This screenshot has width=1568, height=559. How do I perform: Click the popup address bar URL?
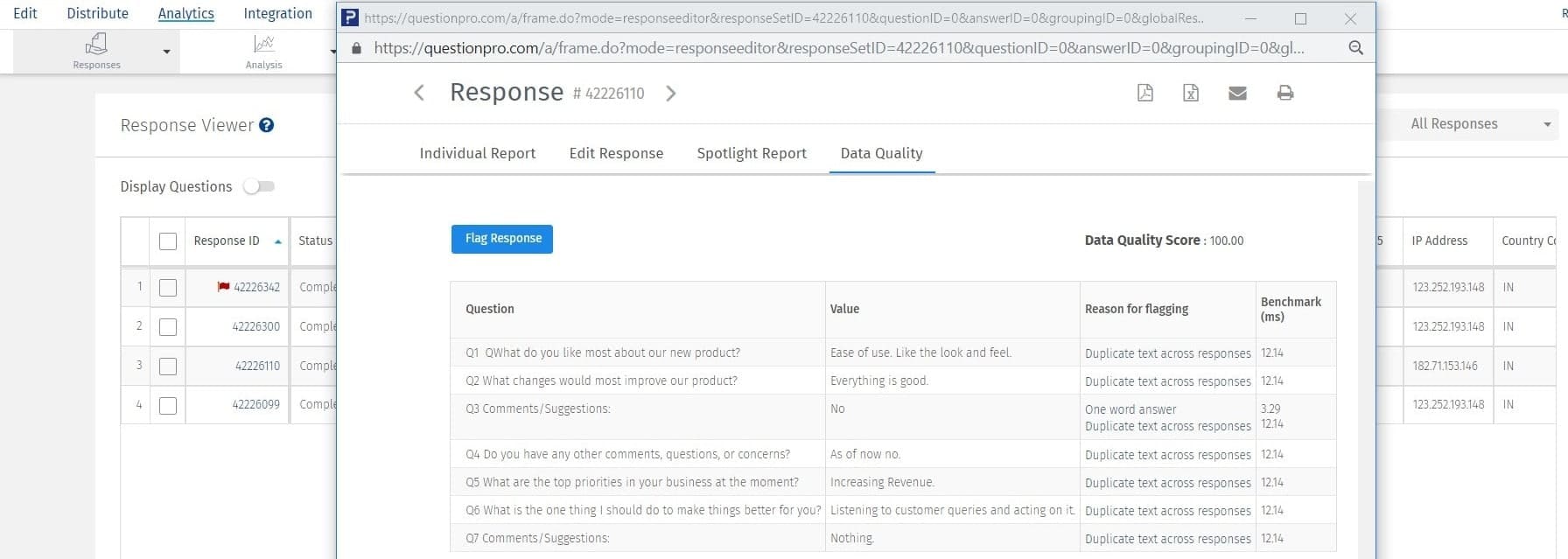[x=839, y=48]
